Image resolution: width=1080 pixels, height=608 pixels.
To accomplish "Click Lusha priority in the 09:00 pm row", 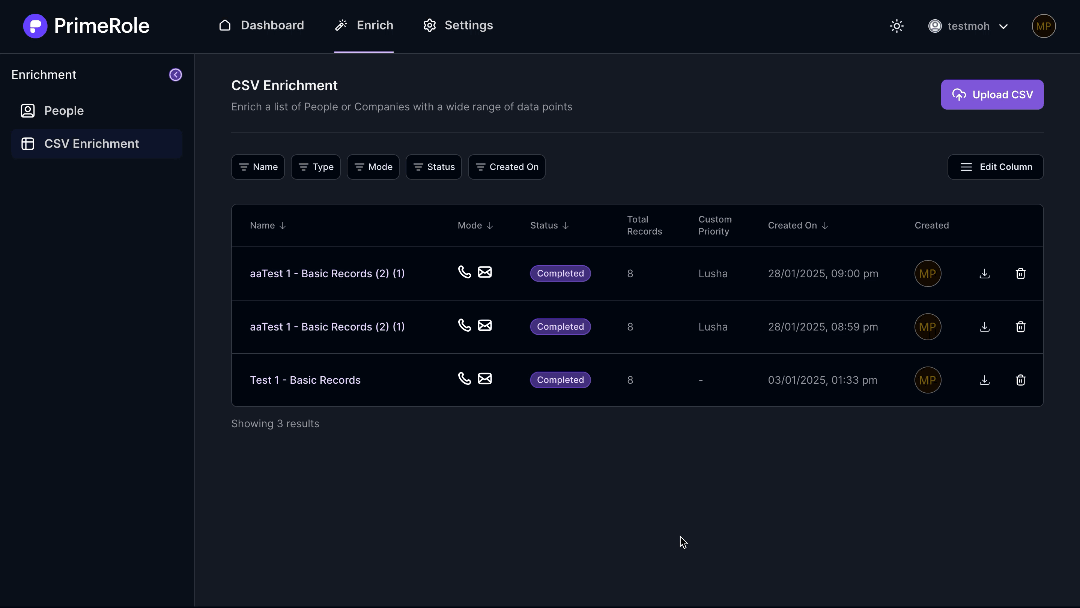I will [713, 274].
